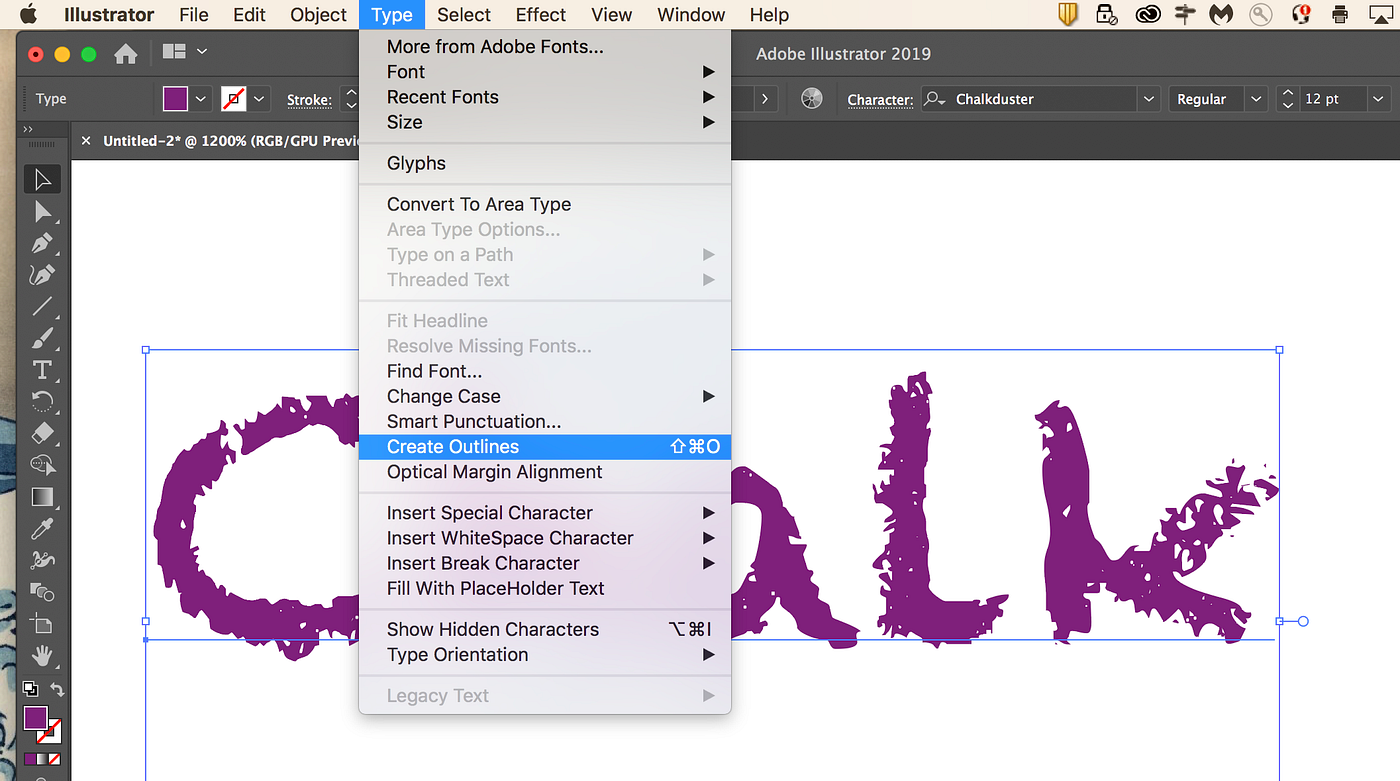Viewport: 1400px width, 781px height.
Task: Select the Eraser tool
Action: tap(42, 433)
